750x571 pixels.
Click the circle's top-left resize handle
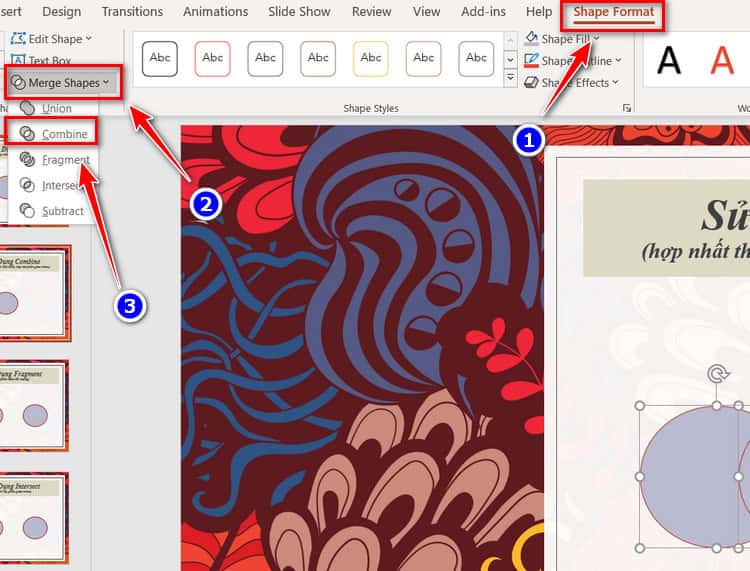(x=640, y=406)
